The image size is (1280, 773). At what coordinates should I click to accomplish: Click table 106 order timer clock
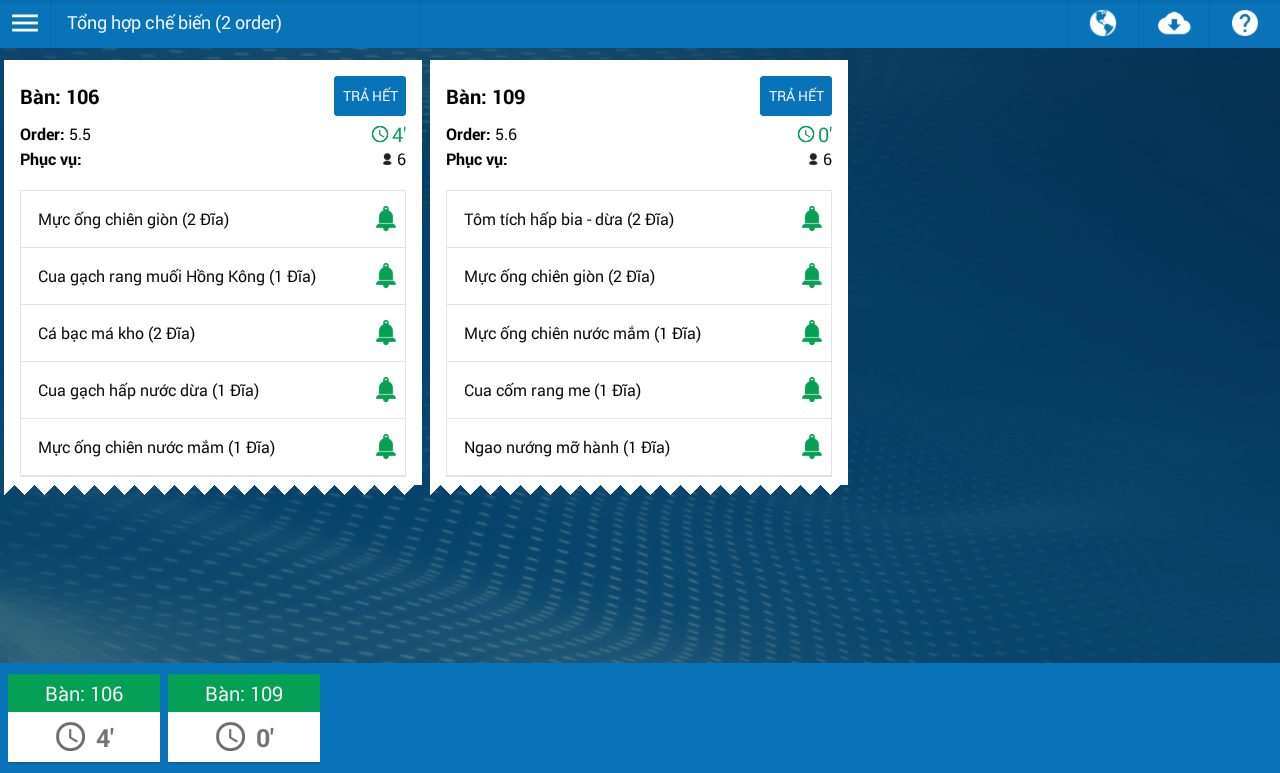388,134
